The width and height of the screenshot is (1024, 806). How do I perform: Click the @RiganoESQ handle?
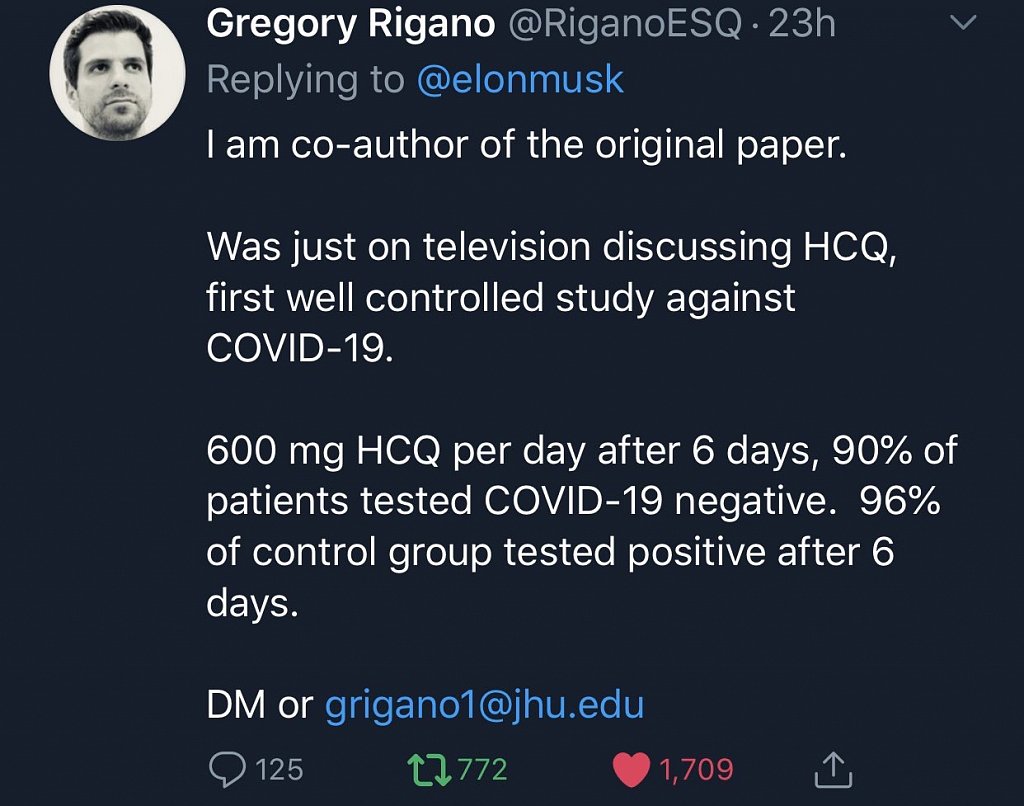click(x=624, y=24)
